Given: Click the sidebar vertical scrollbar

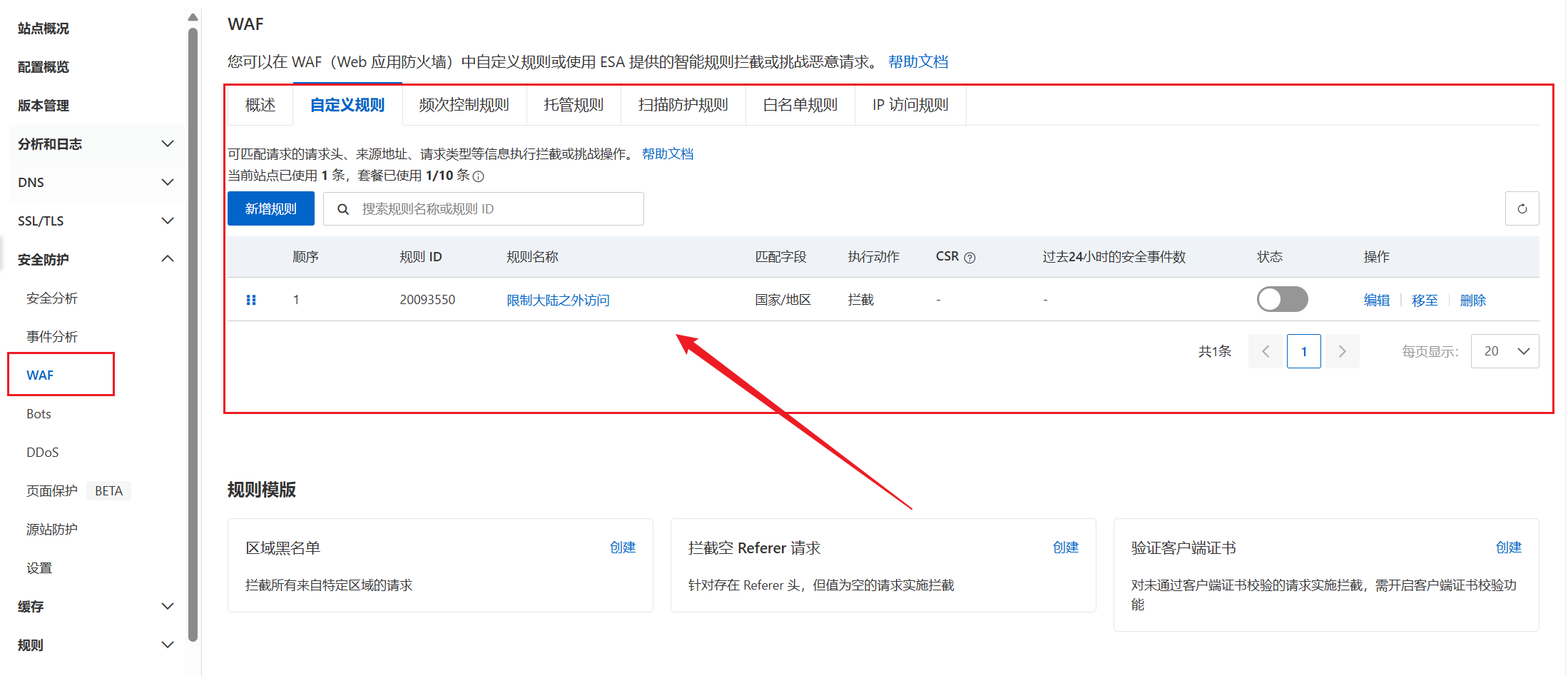Looking at the screenshot, I should [x=193, y=336].
